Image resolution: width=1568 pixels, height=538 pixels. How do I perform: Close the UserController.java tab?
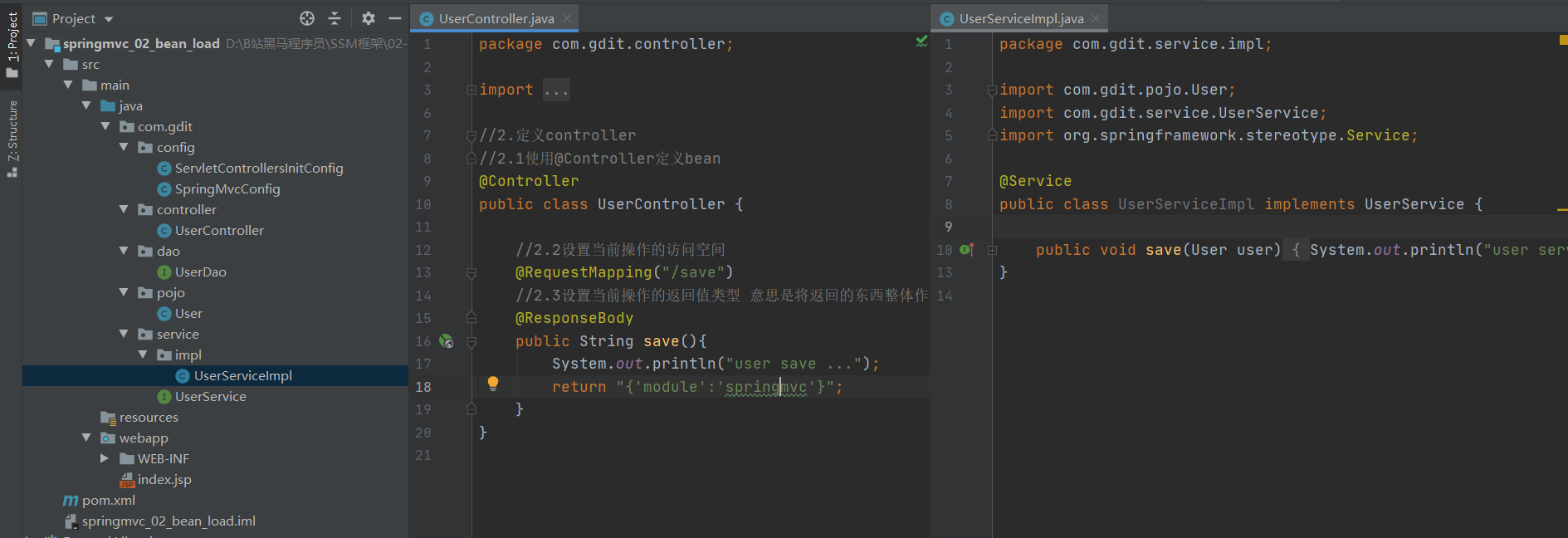pos(567,18)
